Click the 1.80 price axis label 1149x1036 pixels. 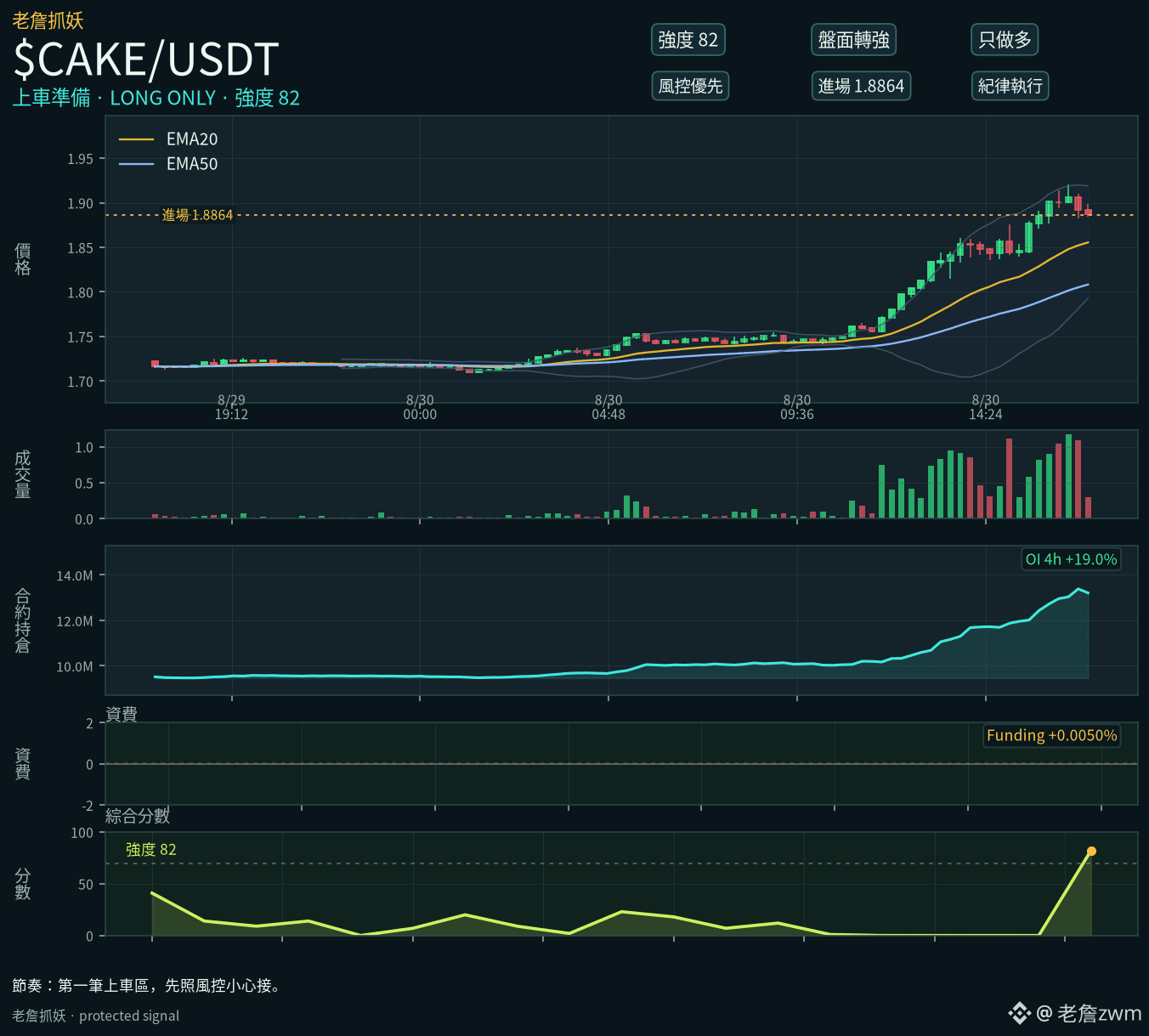[x=81, y=292]
